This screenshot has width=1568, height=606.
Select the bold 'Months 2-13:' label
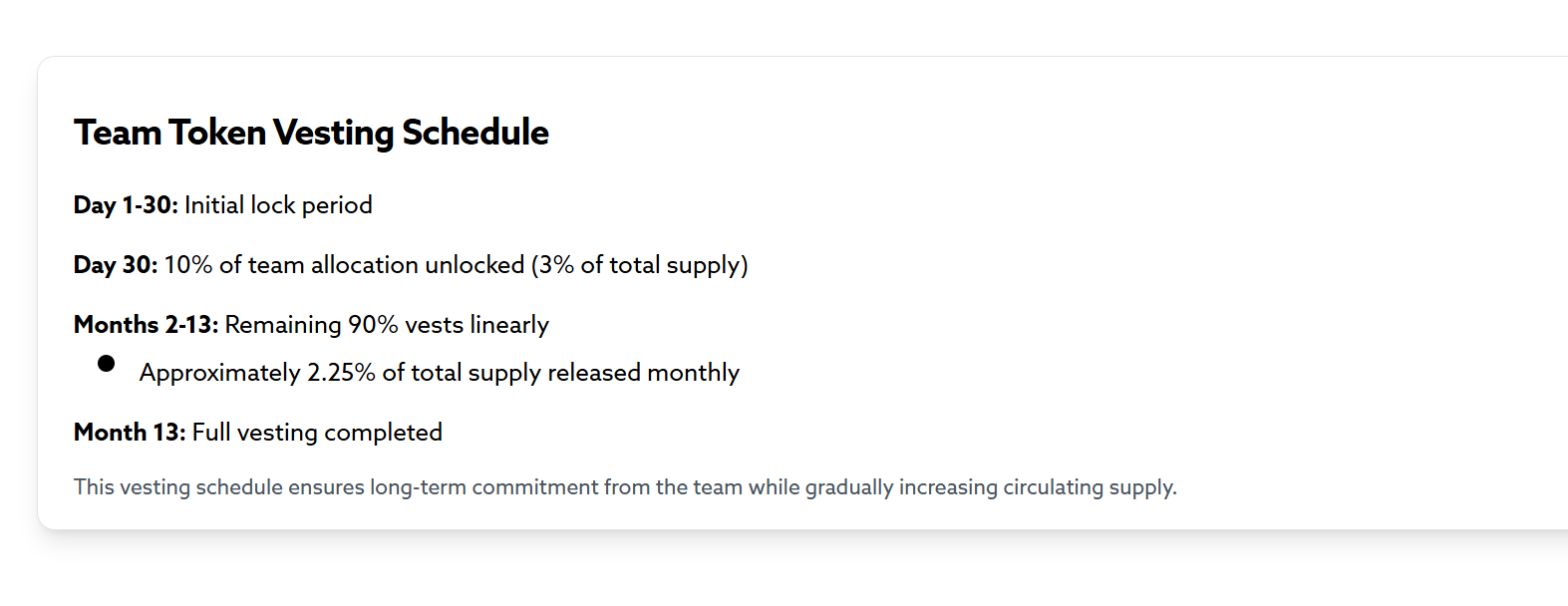(146, 325)
